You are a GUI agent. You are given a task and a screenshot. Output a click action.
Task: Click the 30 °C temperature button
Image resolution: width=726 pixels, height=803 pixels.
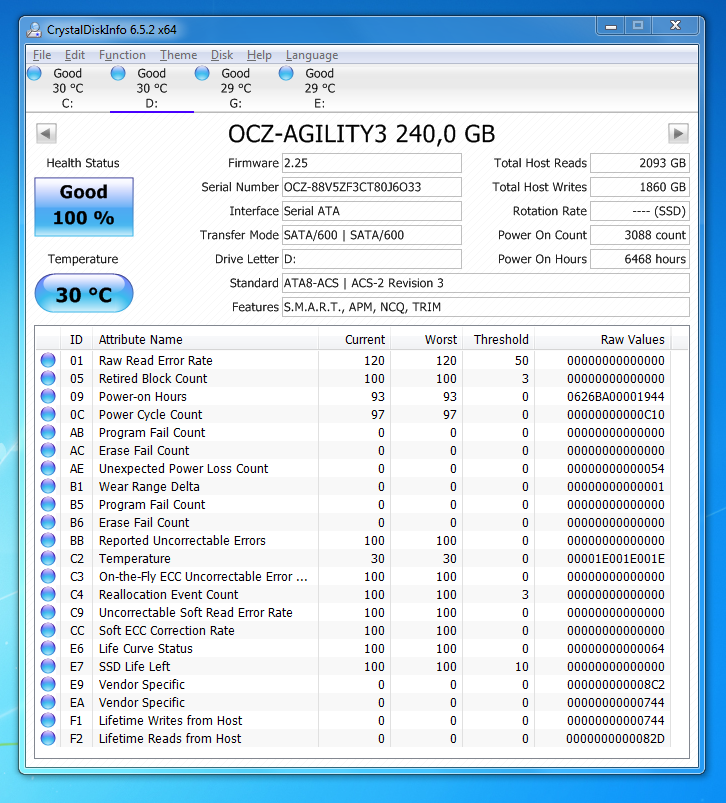coord(84,295)
